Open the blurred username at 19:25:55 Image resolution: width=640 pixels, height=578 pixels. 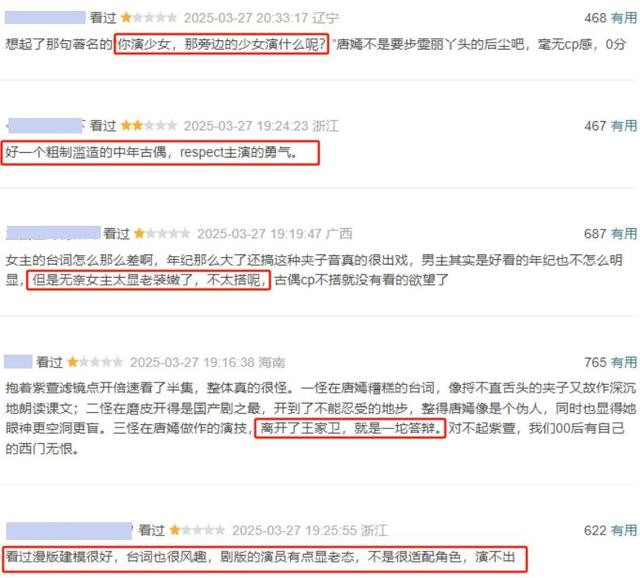coord(69,530)
